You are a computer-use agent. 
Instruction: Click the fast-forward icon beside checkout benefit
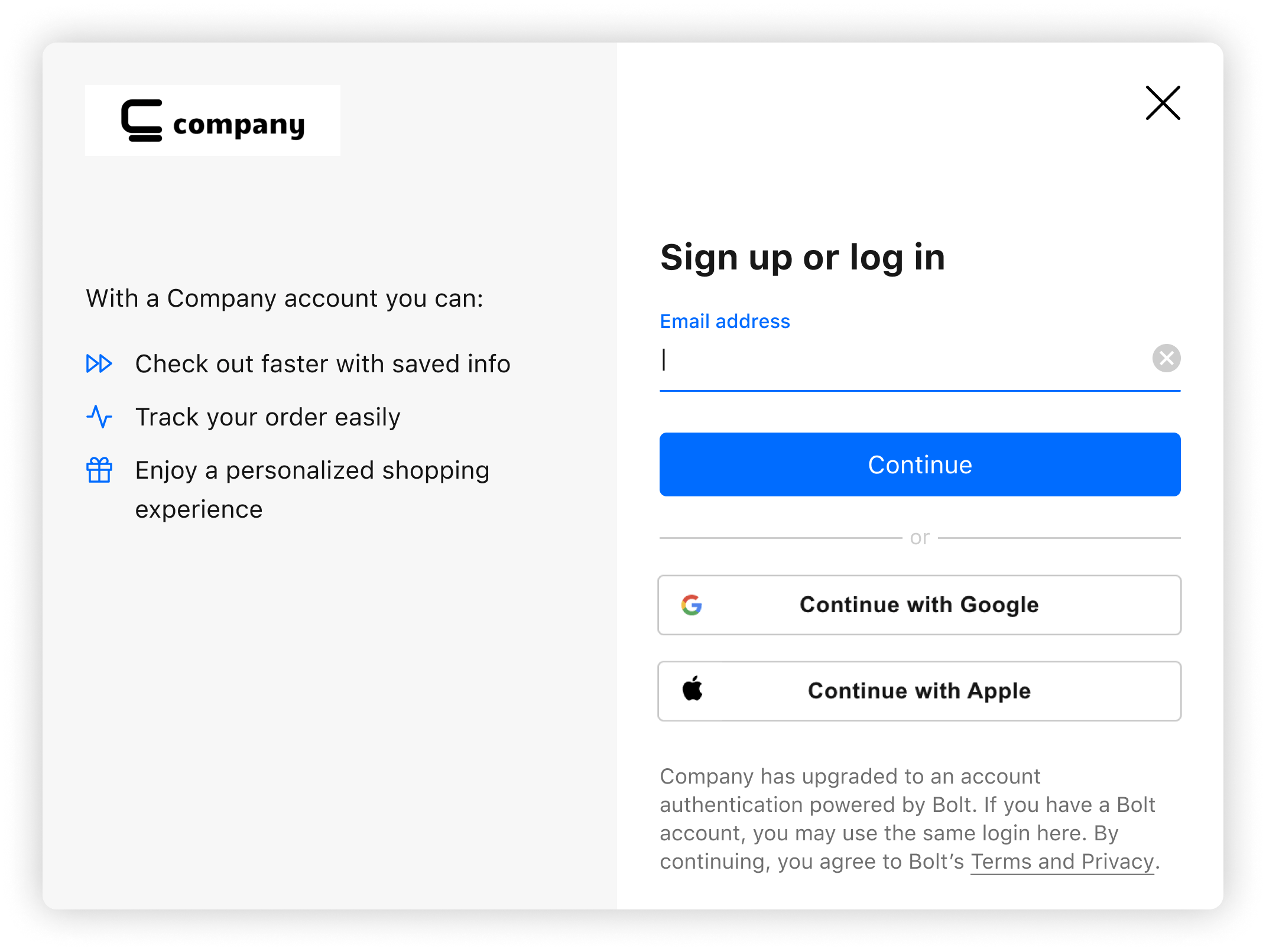pyautogui.click(x=100, y=364)
